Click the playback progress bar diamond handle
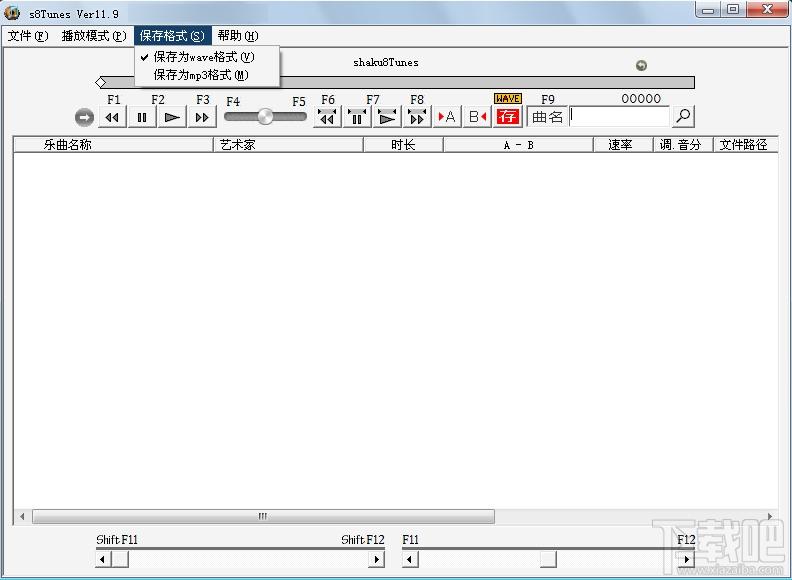This screenshot has width=792, height=580. tap(101, 82)
